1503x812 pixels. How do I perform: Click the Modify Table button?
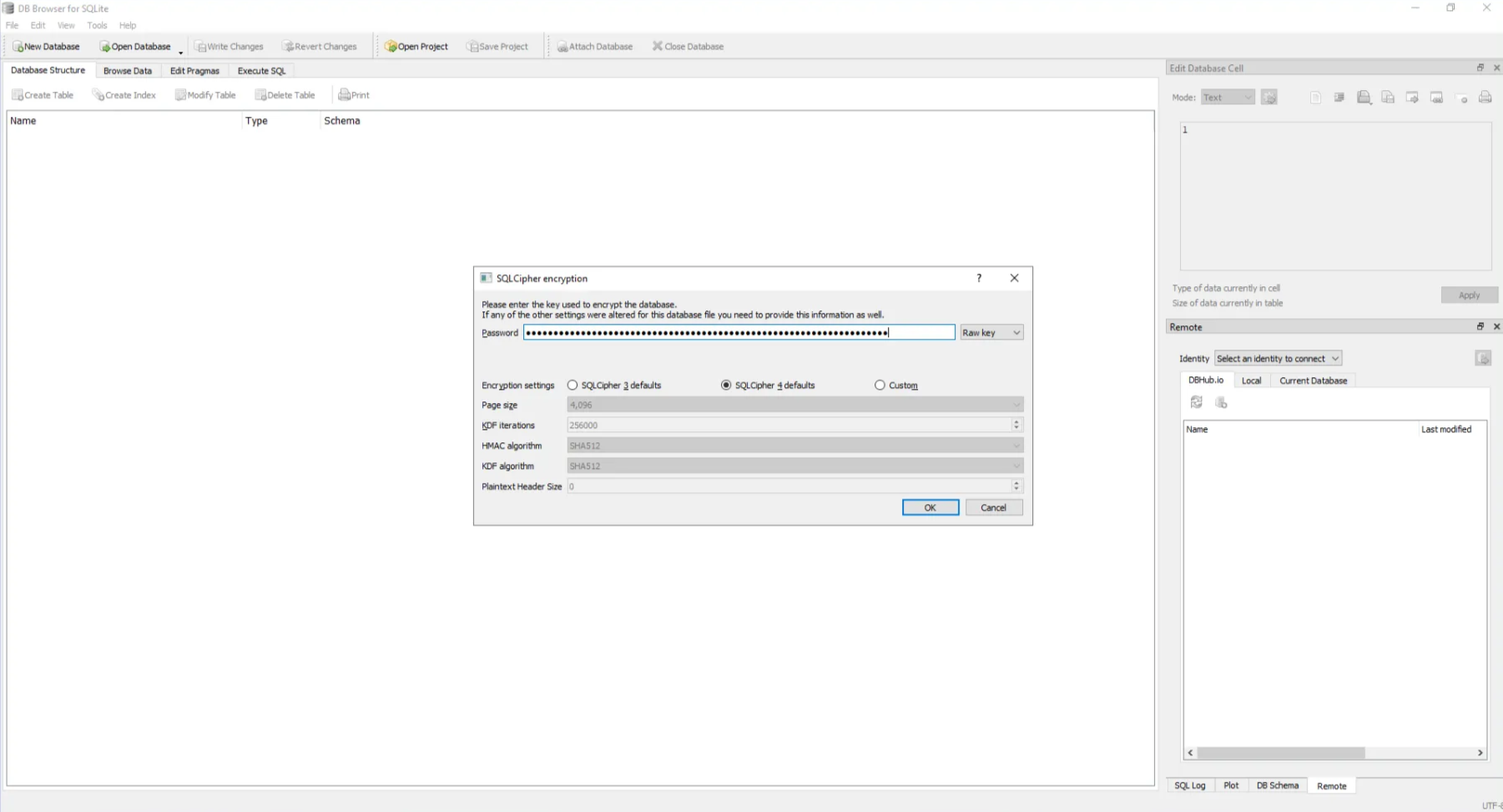(x=205, y=95)
